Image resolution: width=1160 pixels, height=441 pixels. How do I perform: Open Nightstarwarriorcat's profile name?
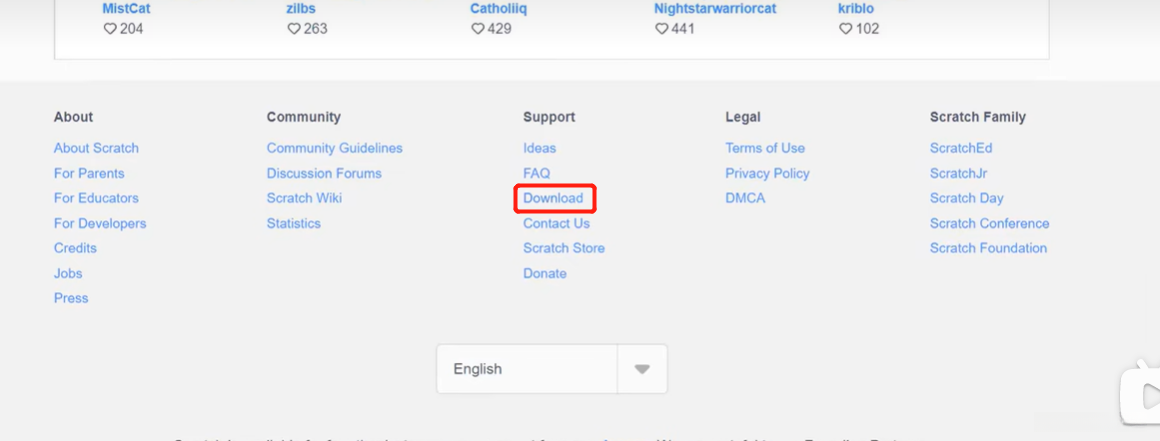[x=715, y=8]
